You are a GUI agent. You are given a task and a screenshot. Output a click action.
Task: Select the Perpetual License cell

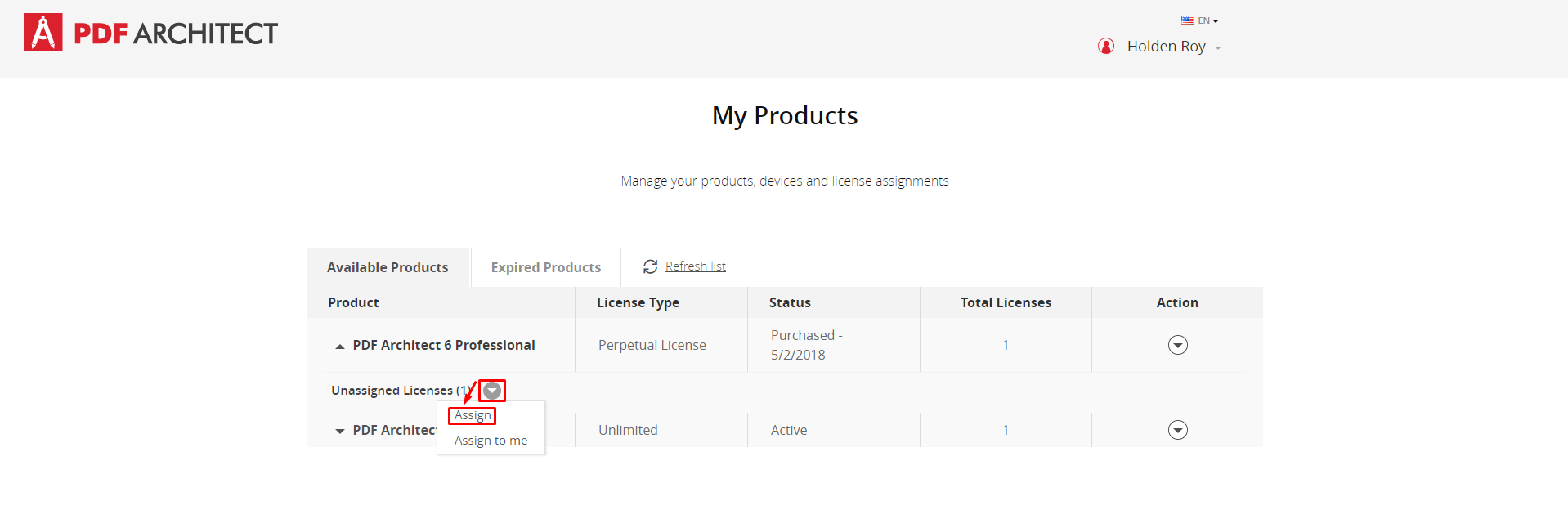point(661,345)
